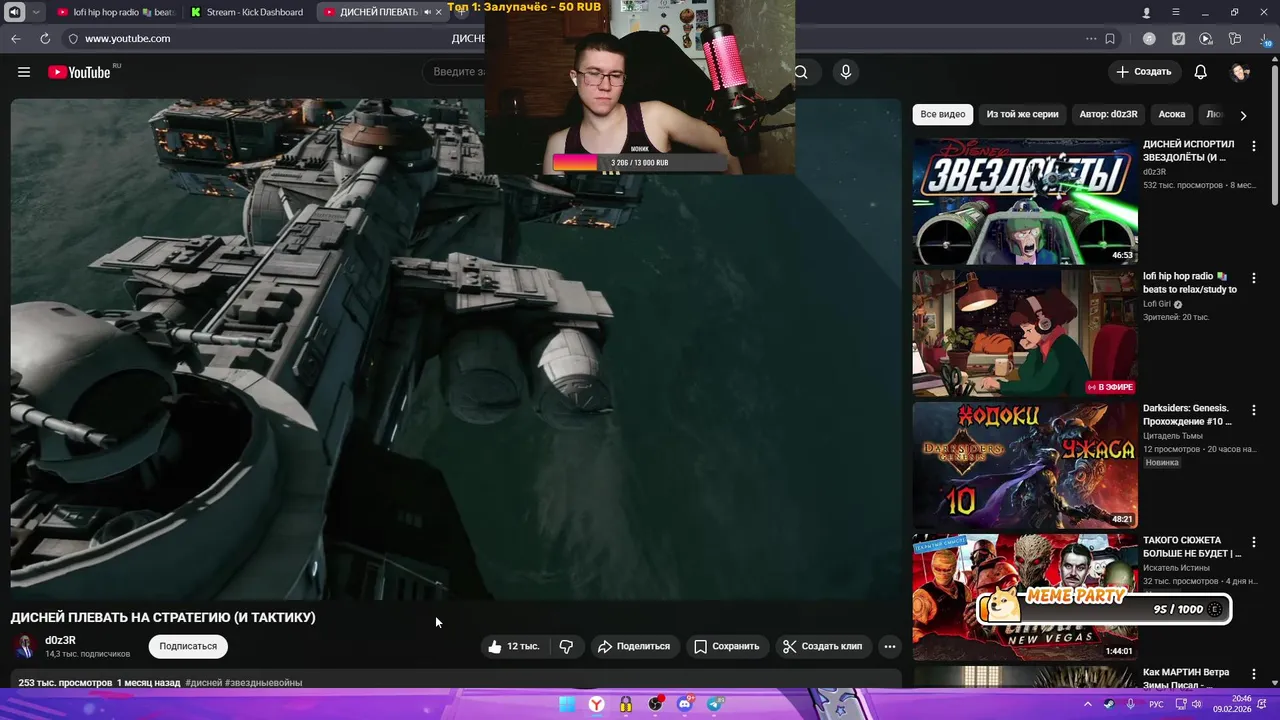The height and width of the screenshot is (720, 1280).
Task: Open the YouTube hamburger guide menu
Action: click(24, 72)
